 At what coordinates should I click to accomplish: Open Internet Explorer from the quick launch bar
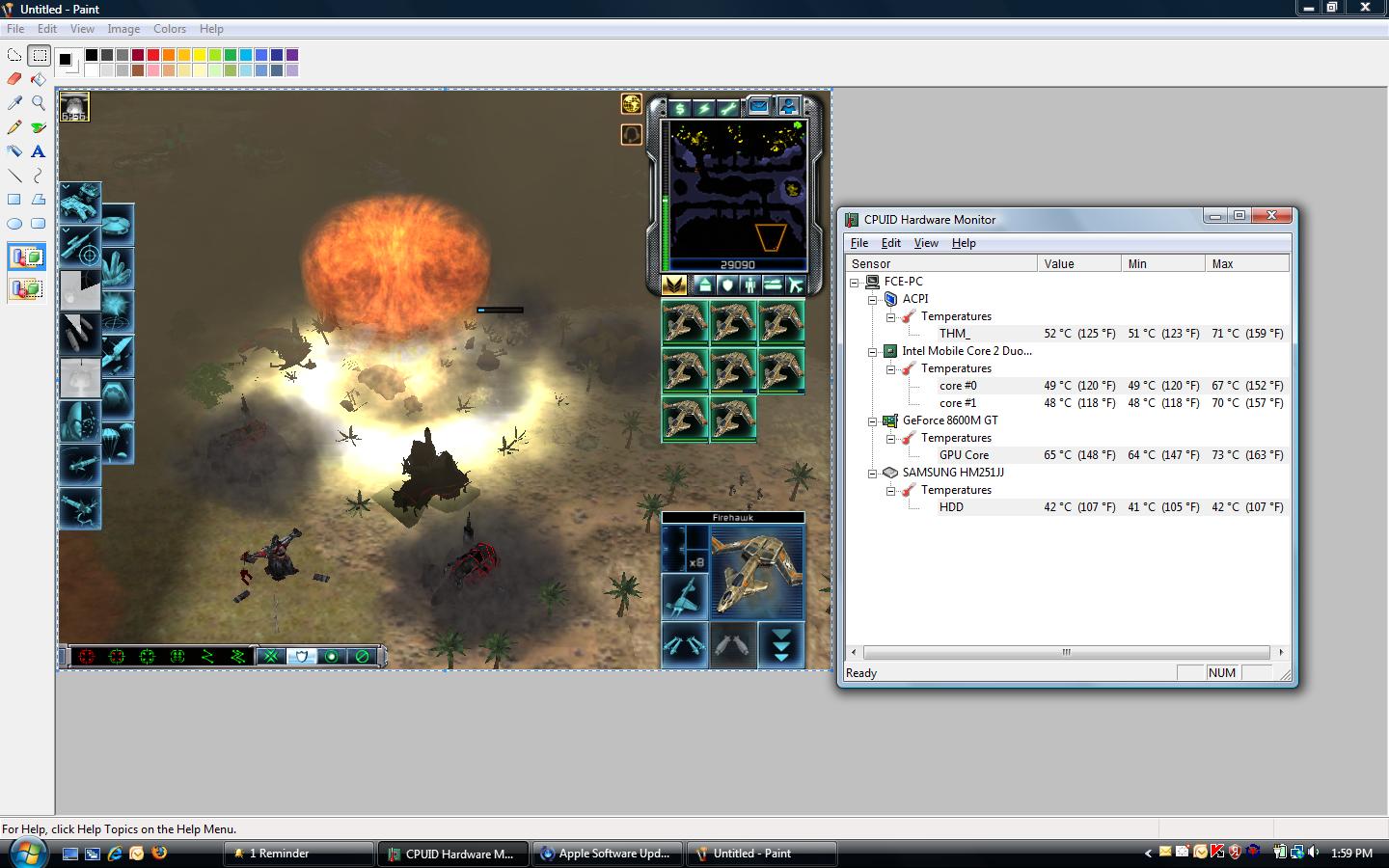pyautogui.click(x=115, y=854)
